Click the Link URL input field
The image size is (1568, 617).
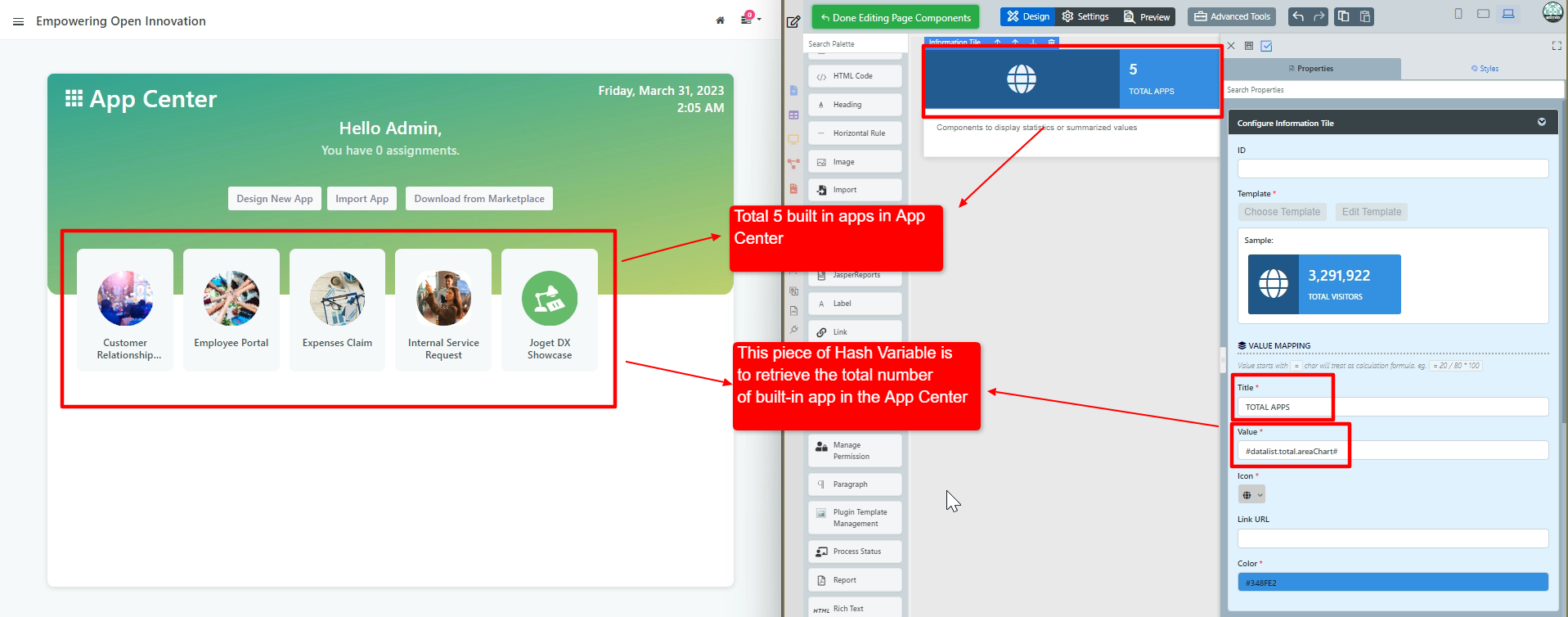coord(1393,538)
